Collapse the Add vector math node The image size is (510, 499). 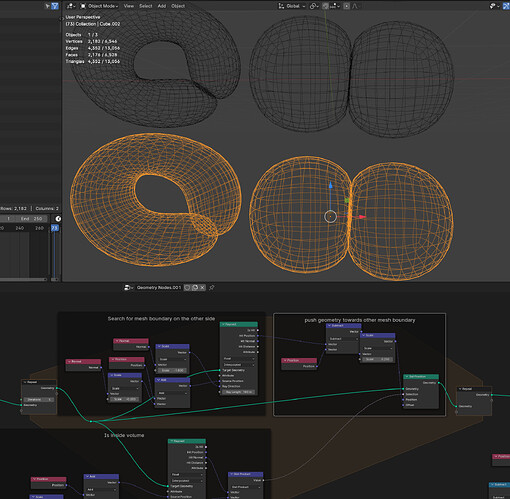point(158,380)
